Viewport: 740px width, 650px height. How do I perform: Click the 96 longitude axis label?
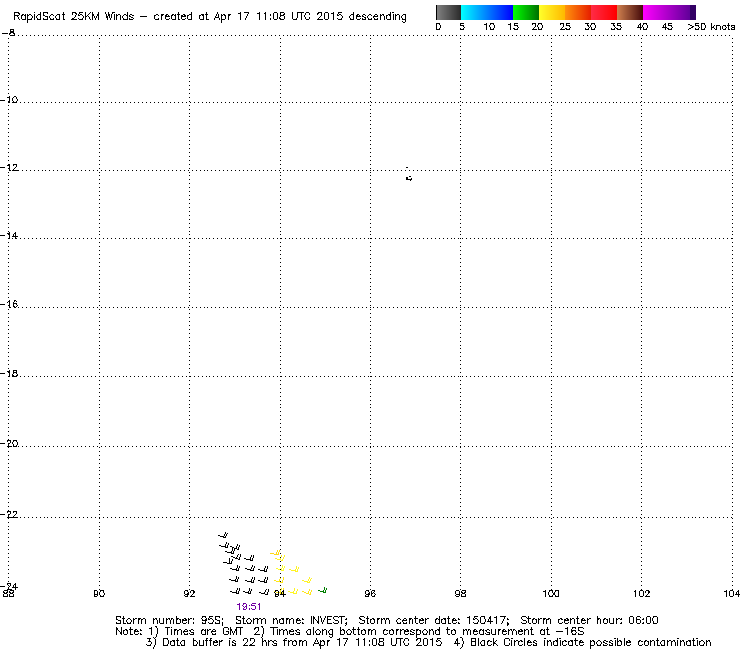(x=370, y=593)
